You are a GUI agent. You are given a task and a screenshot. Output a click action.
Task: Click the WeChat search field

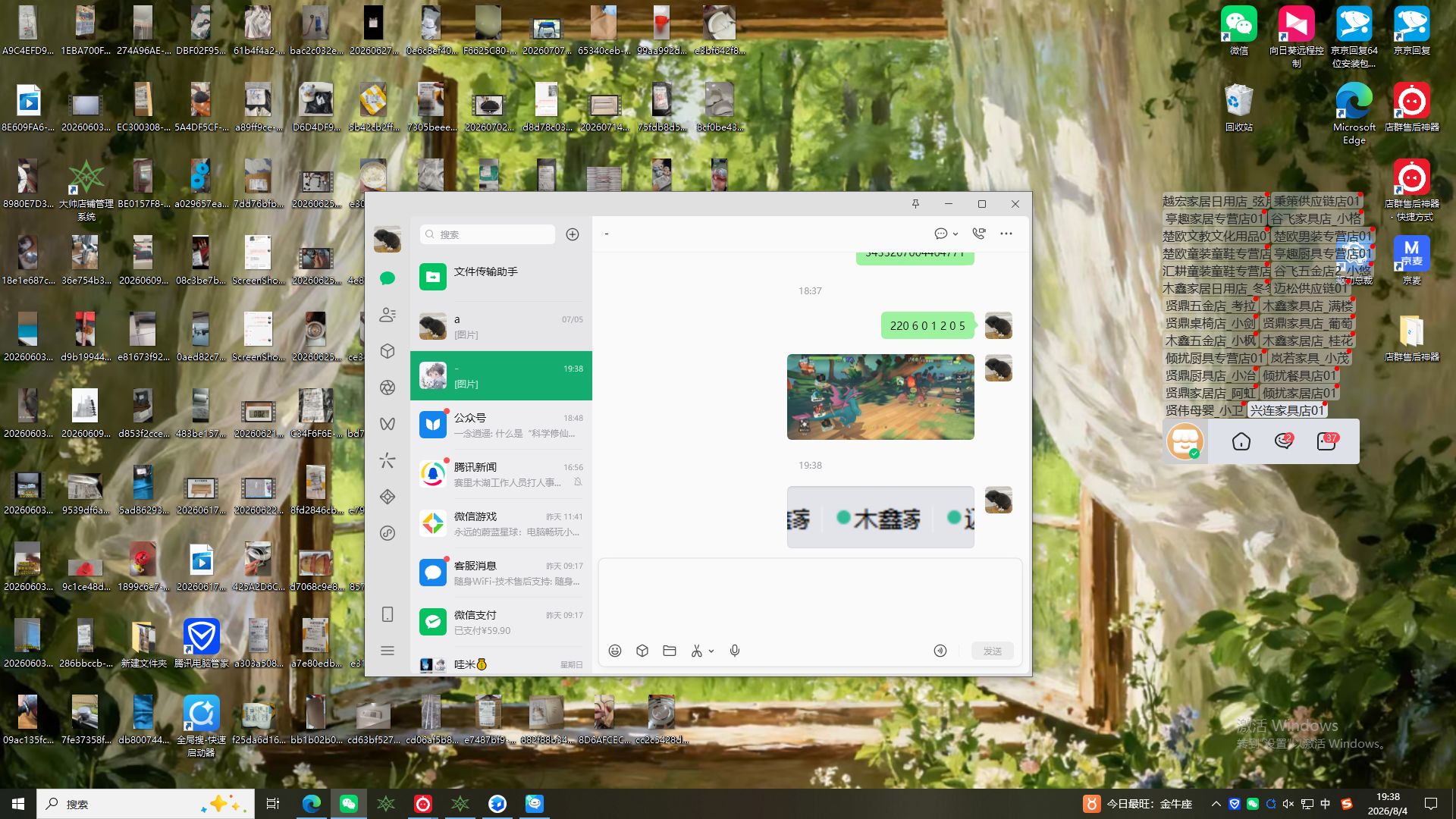point(488,234)
